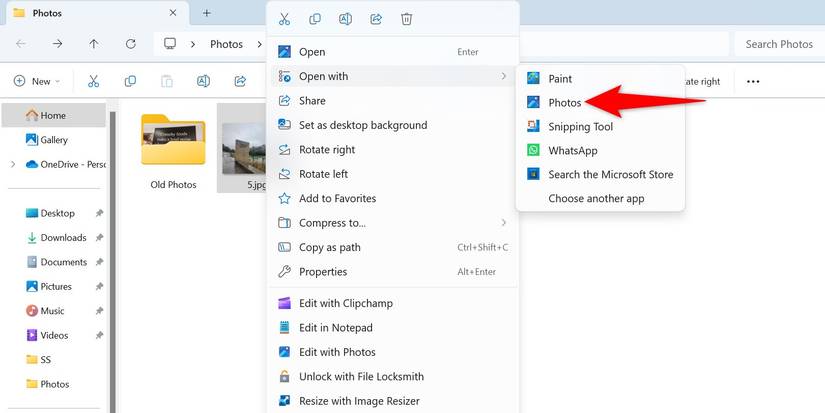This screenshot has height=413, width=825.
Task: Select the Old Photos folder
Action: point(173,151)
